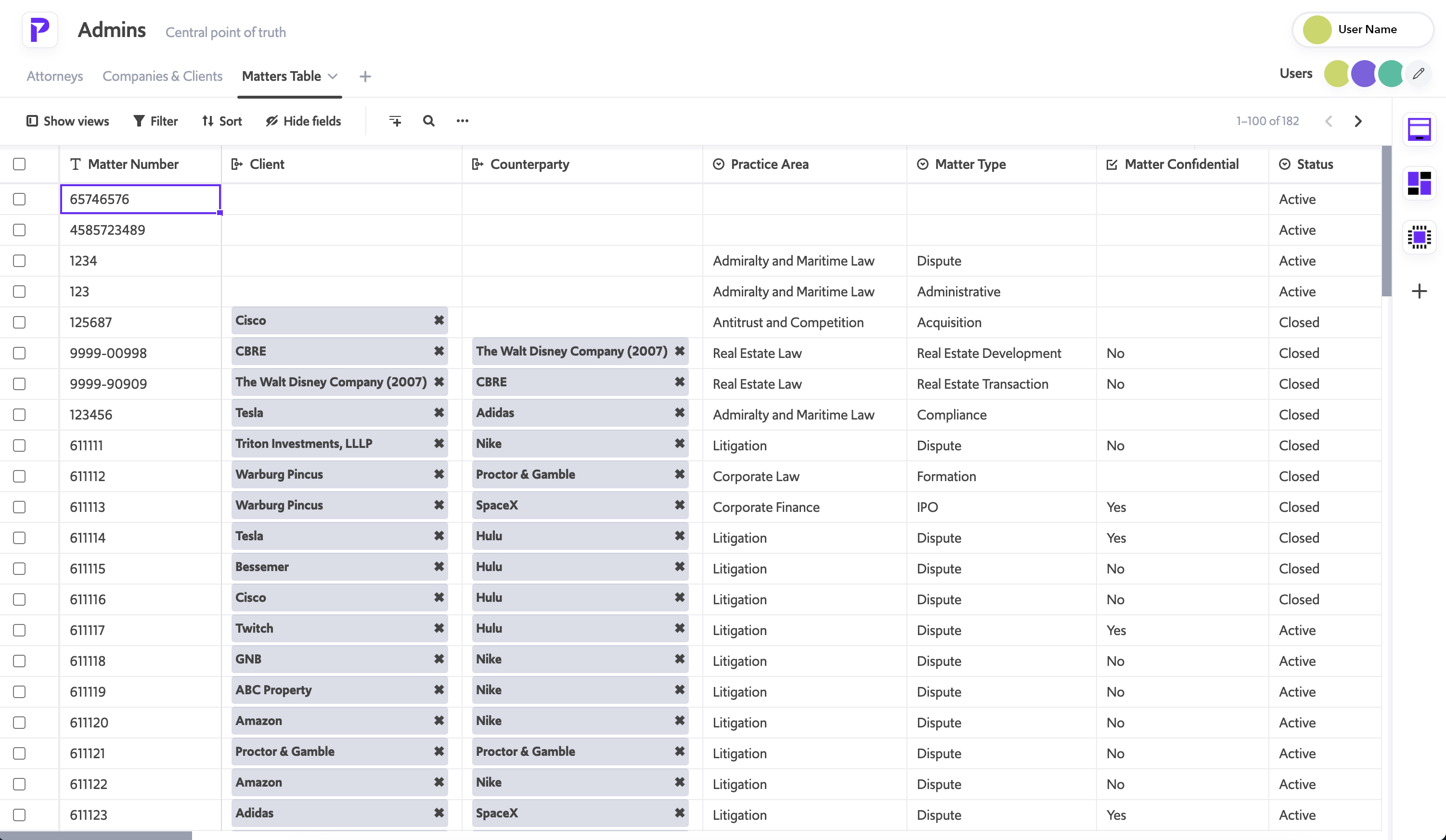Select checkbox for matter 125687
The image size is (1446, 840).
(20, 322)
